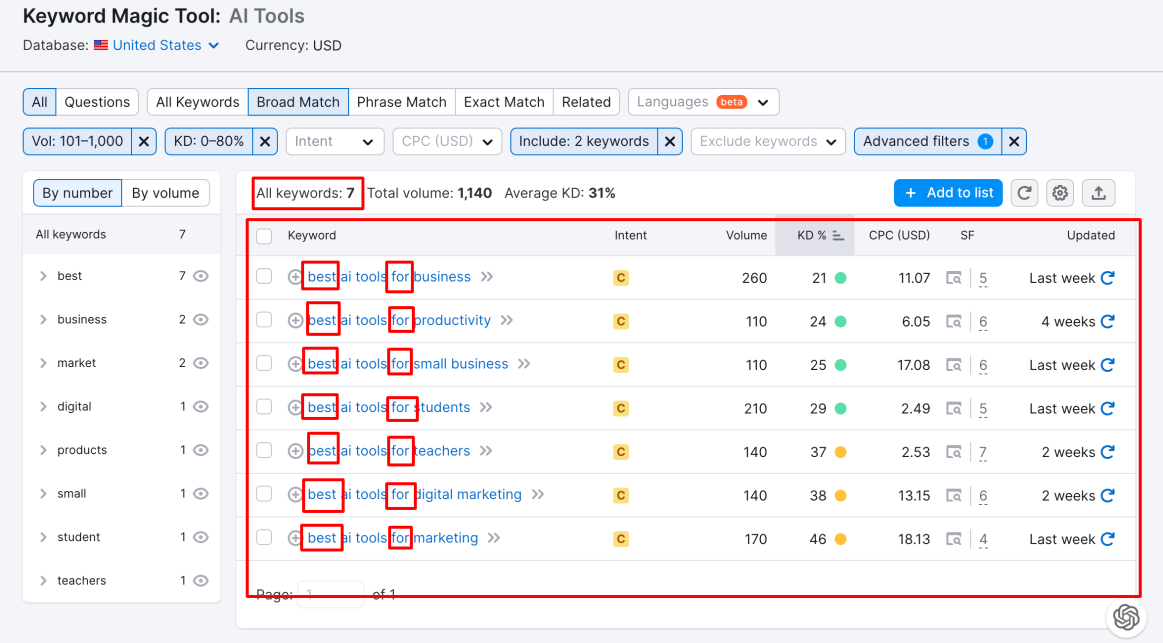1163x643 pixels.
Task: Refresh metrics for best ai tools for marketing
Action: (x=1107, y=539)
